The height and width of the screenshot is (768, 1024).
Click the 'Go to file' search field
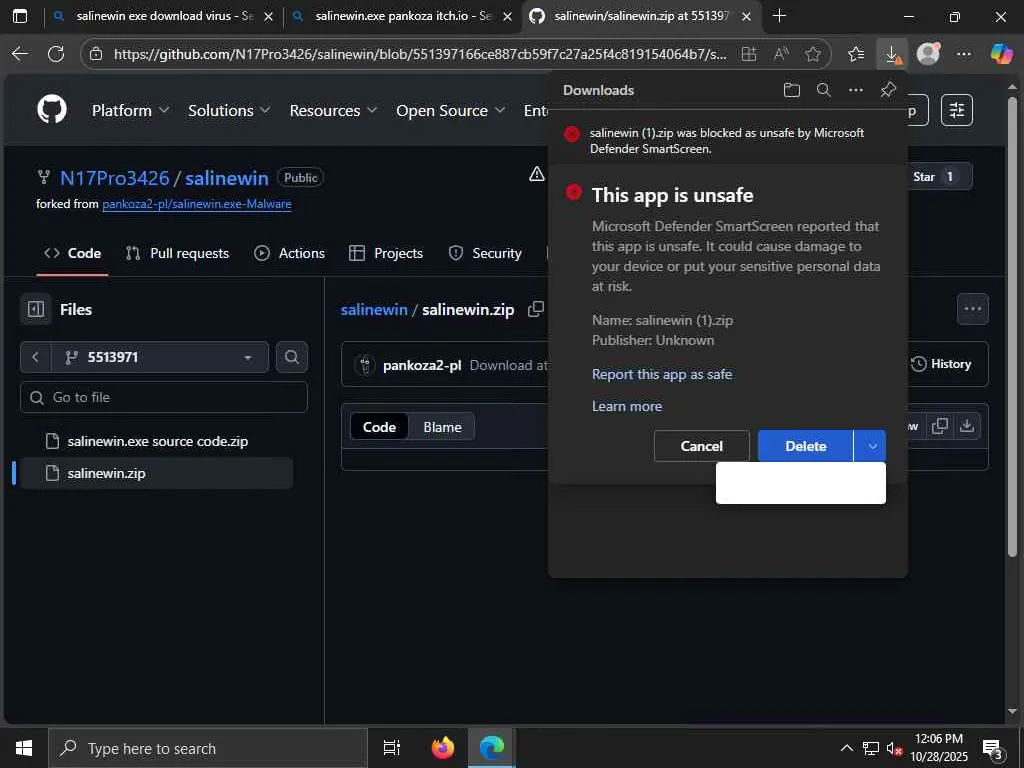pyautogui.click(x=164, y=397)
